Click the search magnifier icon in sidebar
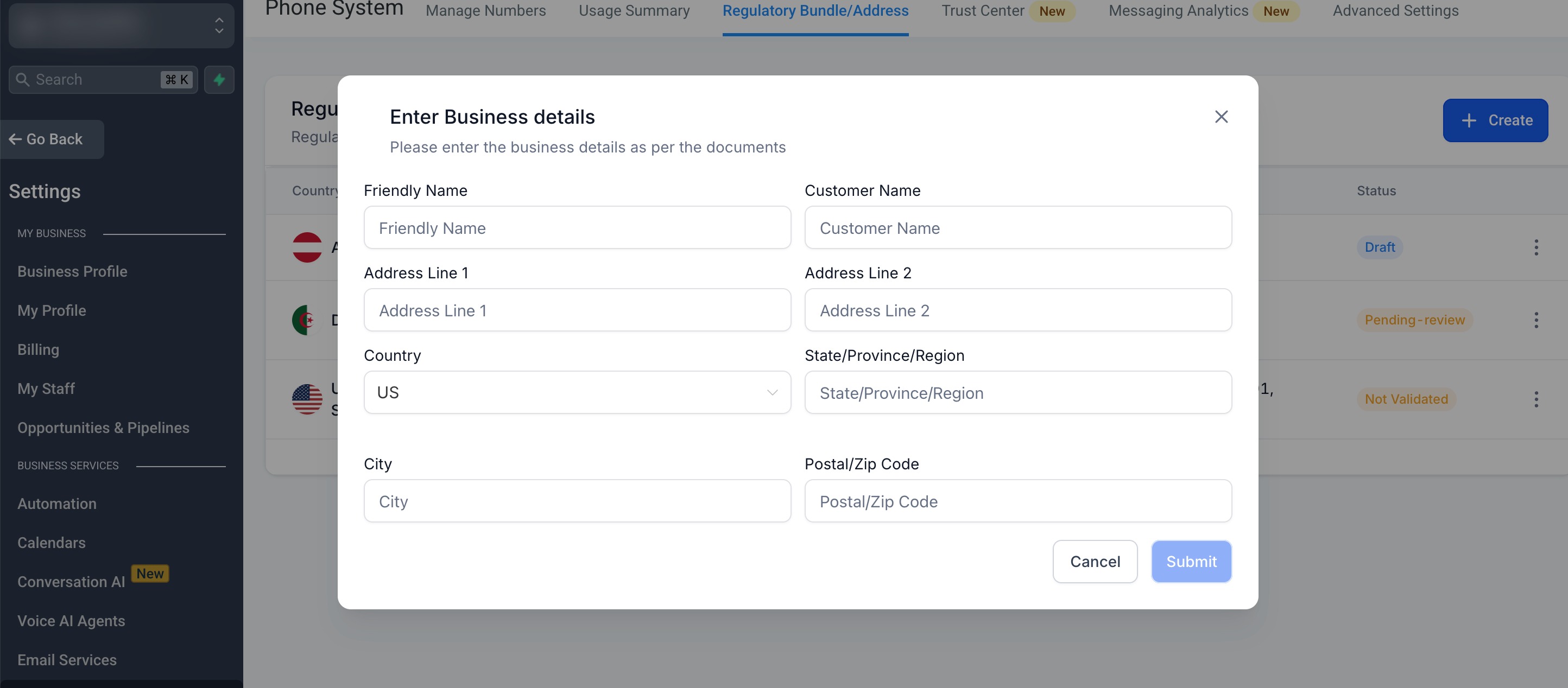This screenshot has width=1568, height=688. tap(22, 80)
